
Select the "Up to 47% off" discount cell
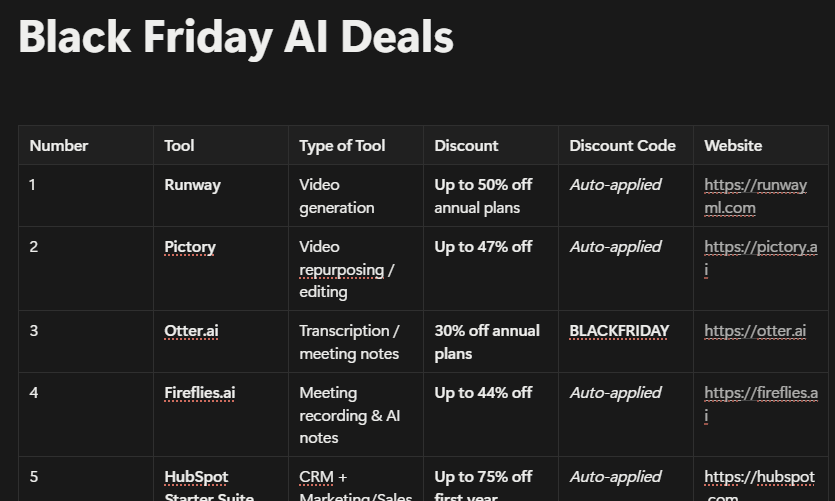coord(483,247)
